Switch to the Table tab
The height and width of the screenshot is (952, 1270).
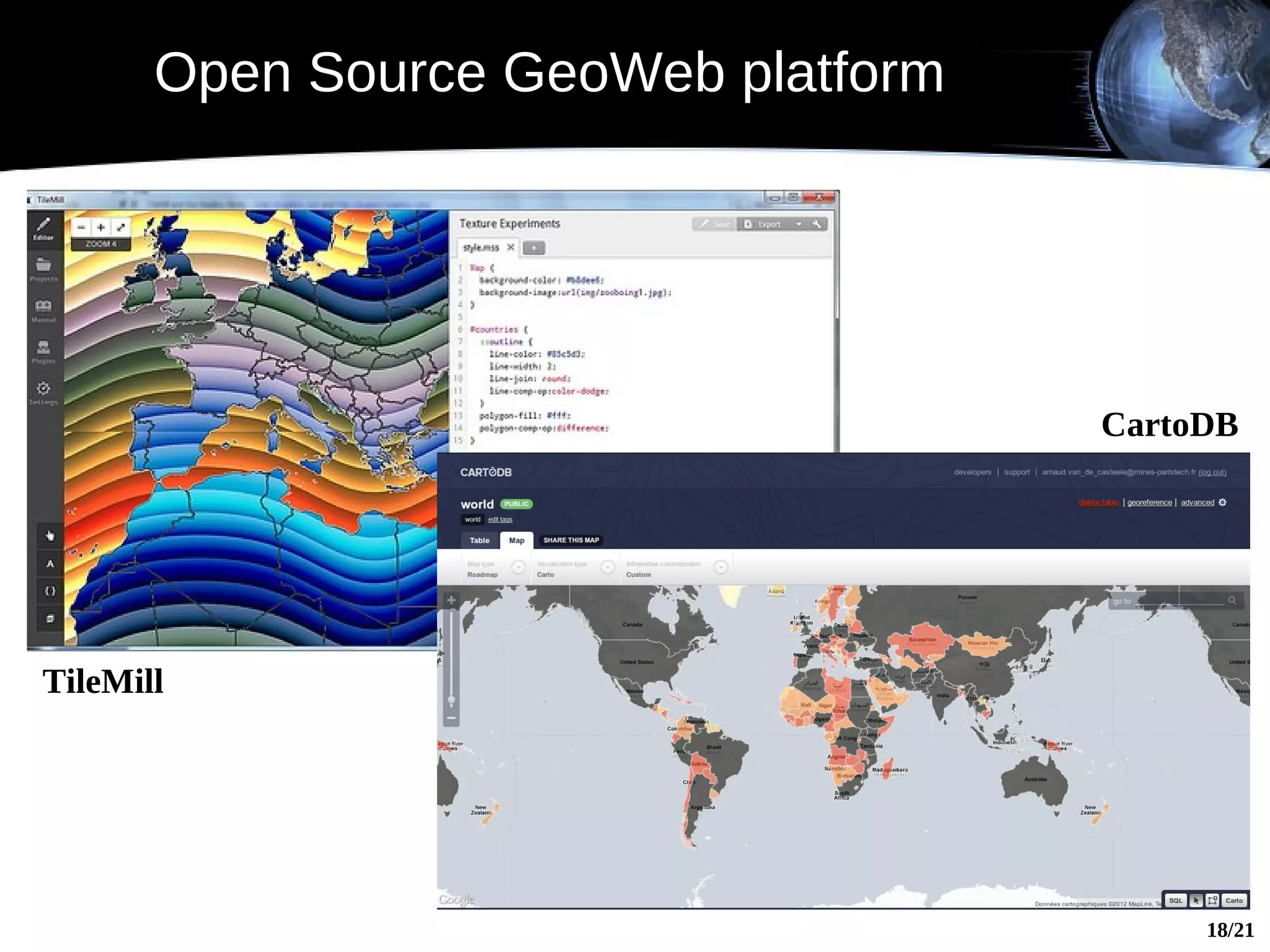[x=479, y=540]
